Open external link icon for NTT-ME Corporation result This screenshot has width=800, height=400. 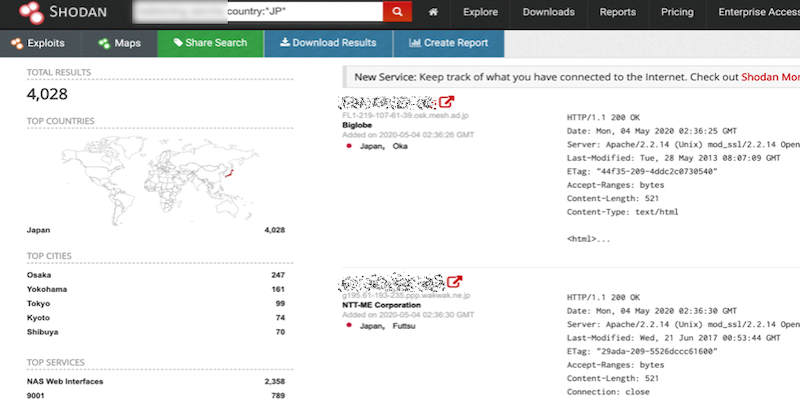point(455,281)
